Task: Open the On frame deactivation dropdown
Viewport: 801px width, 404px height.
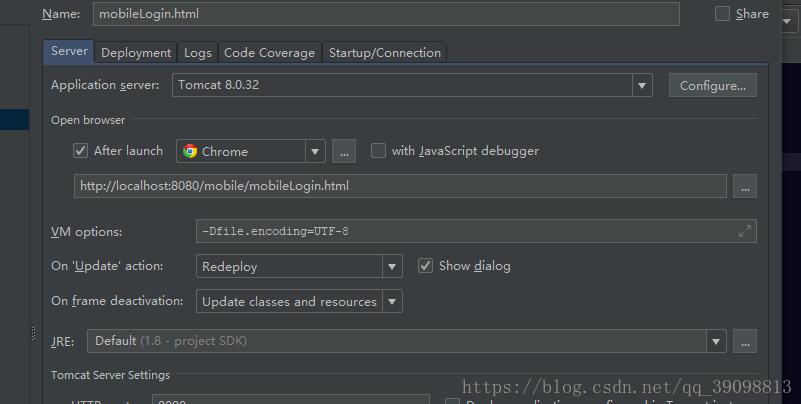Action: (x=391, y=301)
